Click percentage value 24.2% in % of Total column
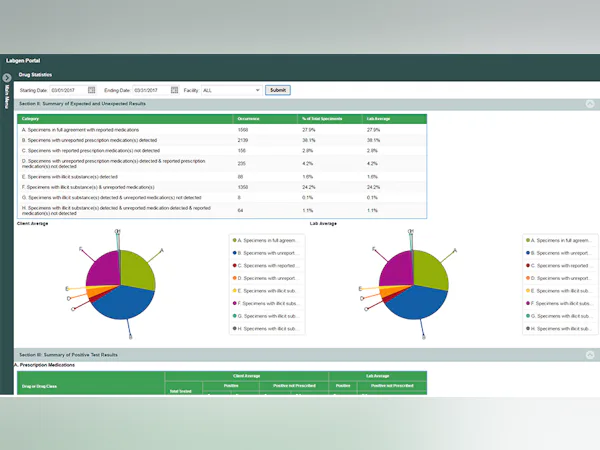This screenshot has height=450, width=600. point(308,187)
